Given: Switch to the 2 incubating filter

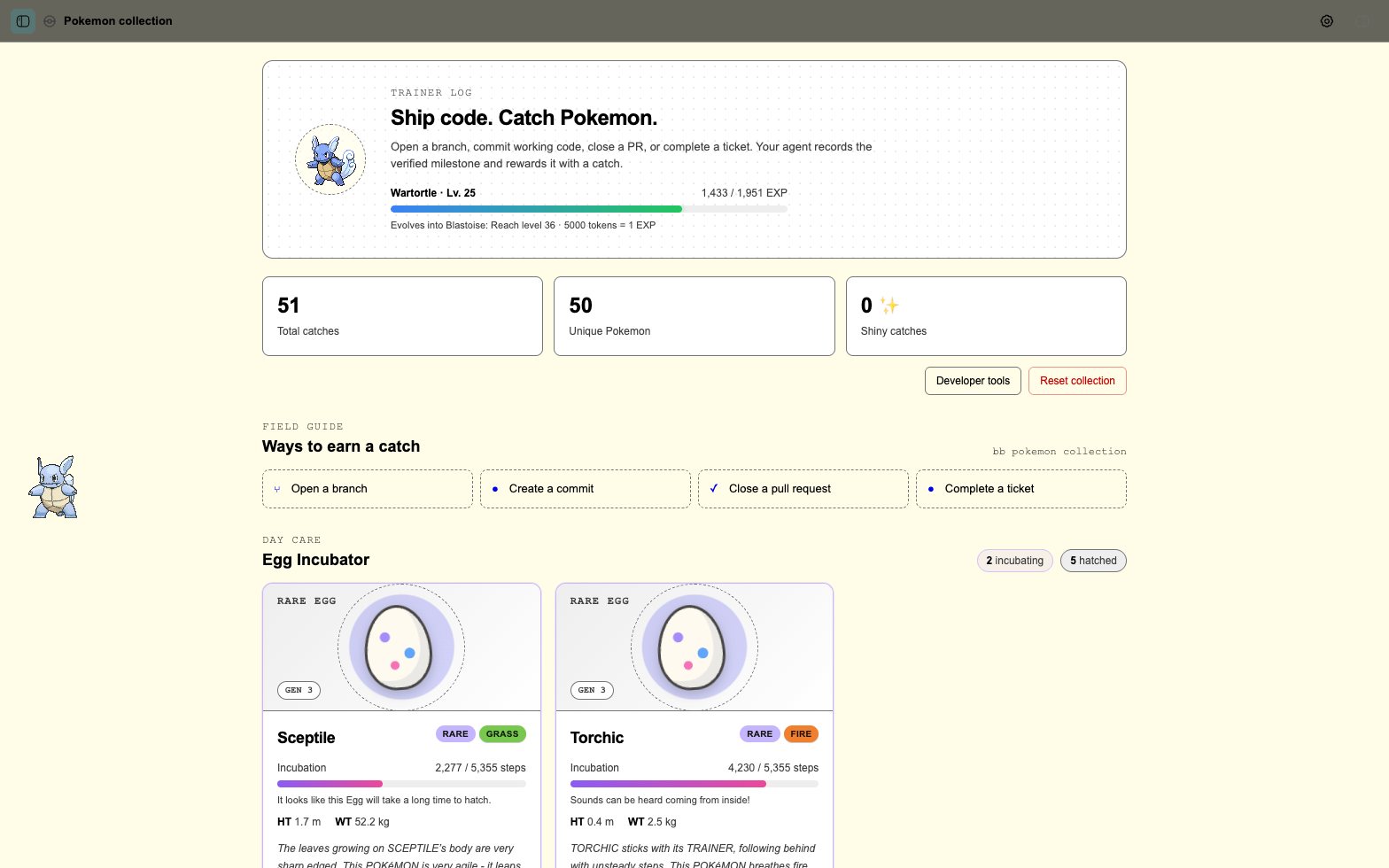Looking at the screenshot, I should pos(1015,561).
